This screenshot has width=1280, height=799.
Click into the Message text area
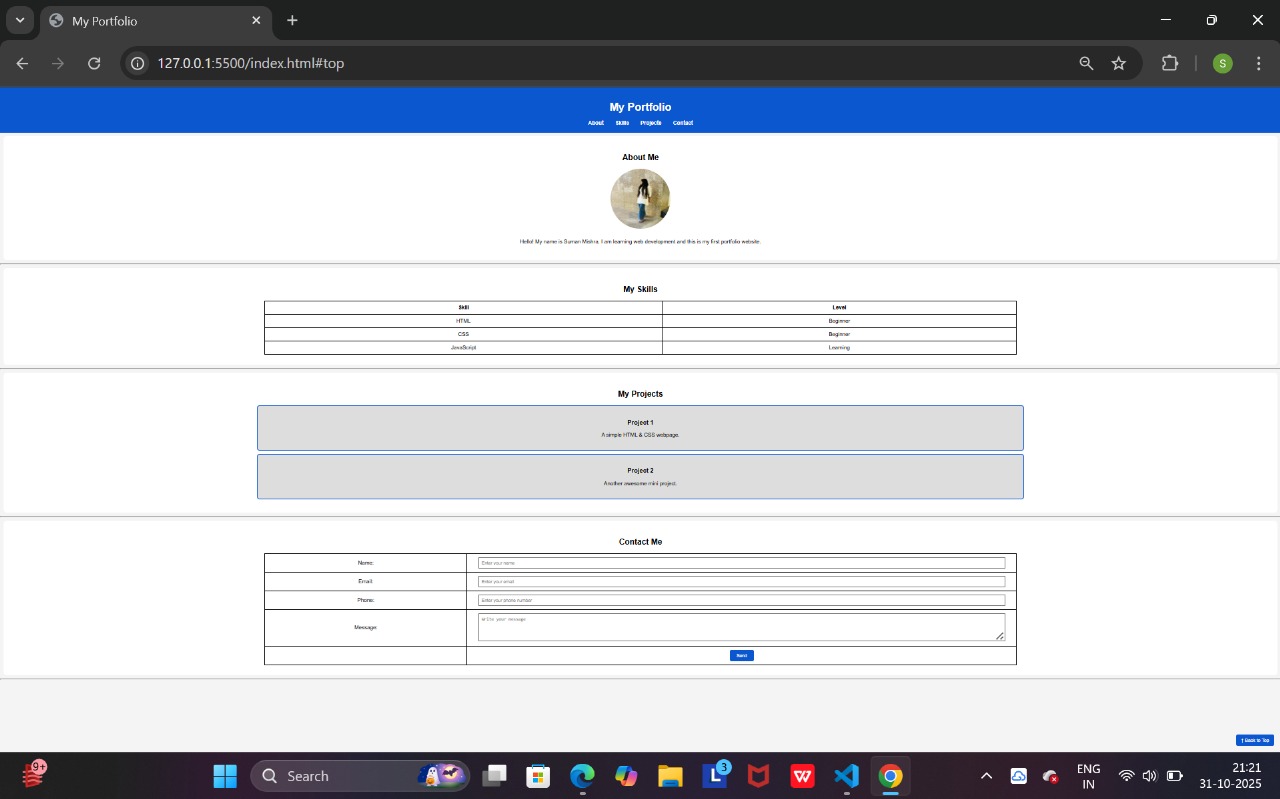[741, 627]
